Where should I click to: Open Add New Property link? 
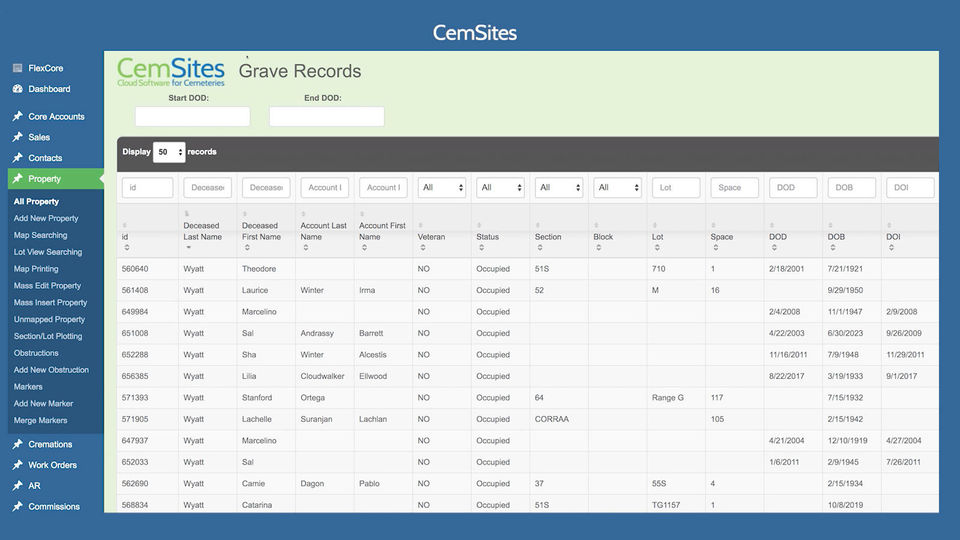tap(46, 218)
